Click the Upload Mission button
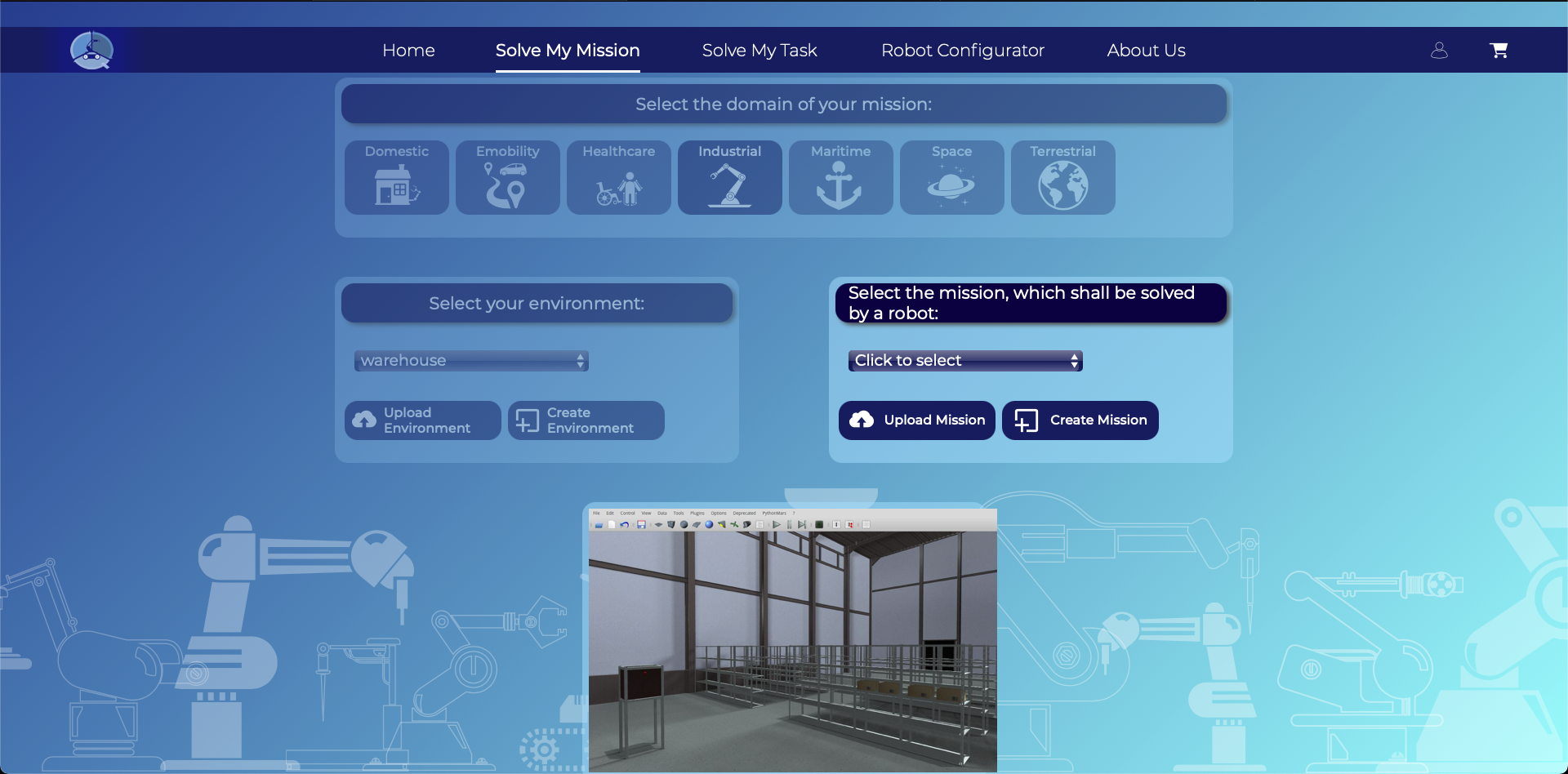Image resolution: width=1568 pixels, height=774 pixels. pos(917,420)
